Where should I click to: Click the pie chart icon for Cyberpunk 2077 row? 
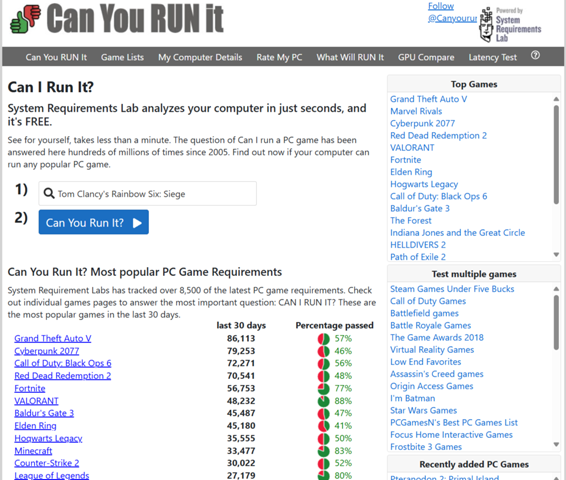(x=323, y=351)
